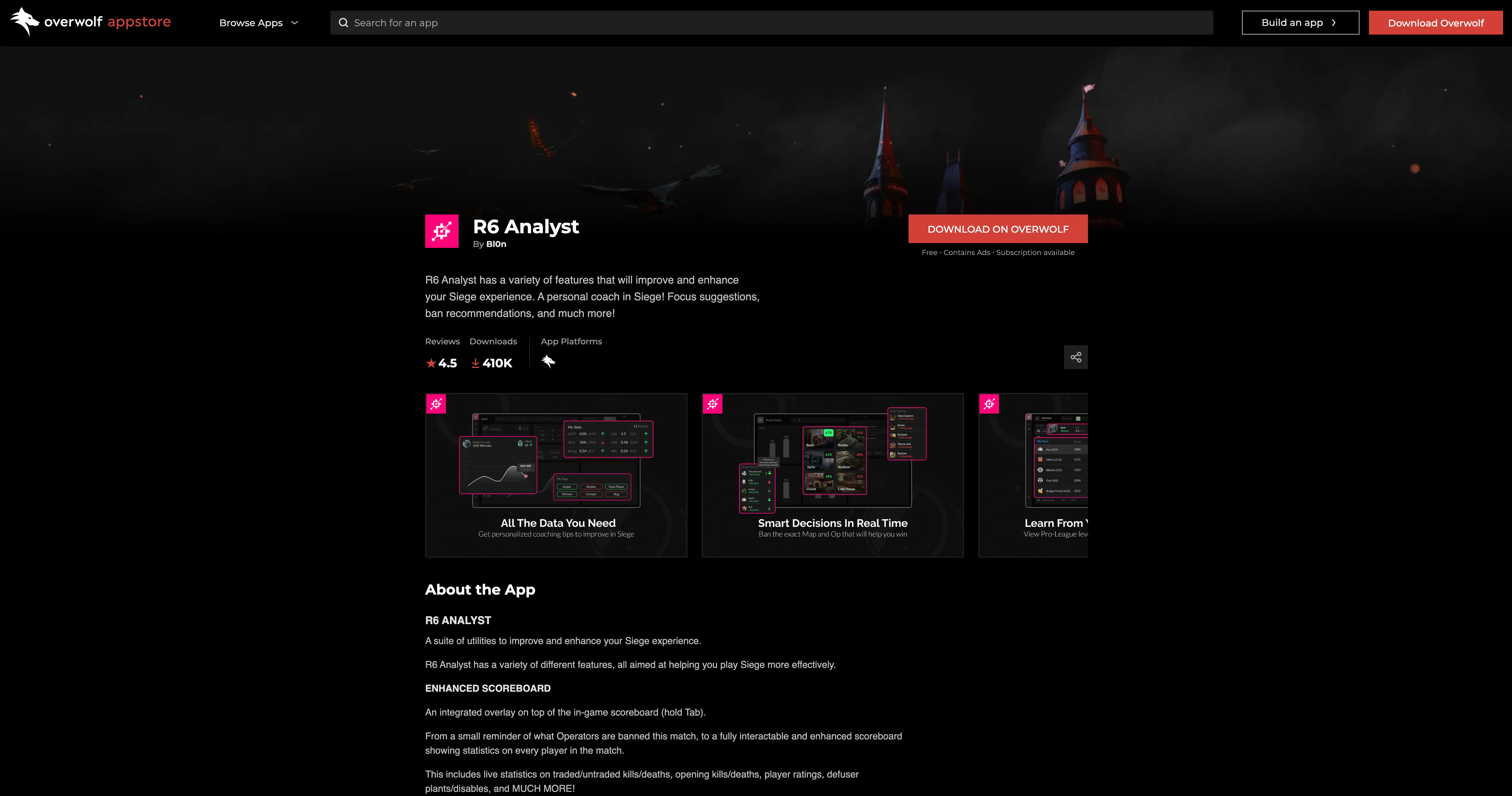Open the appstore home text link

pos(139,22)
